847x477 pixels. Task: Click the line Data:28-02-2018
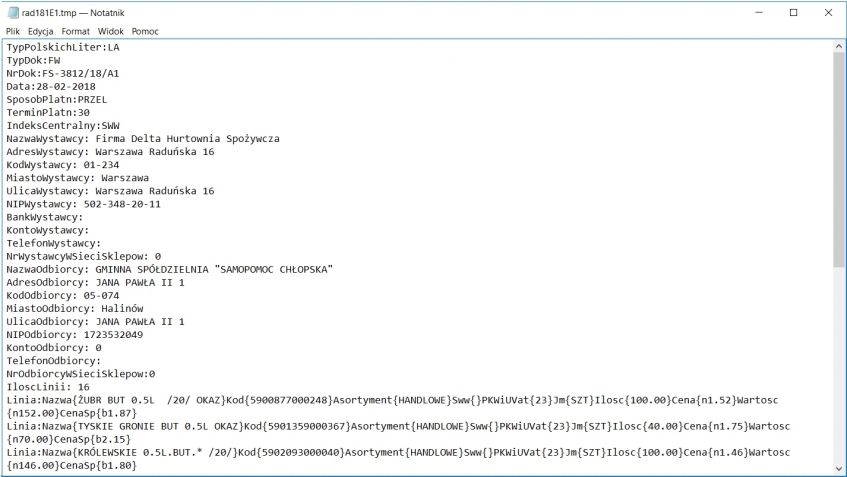51,86
